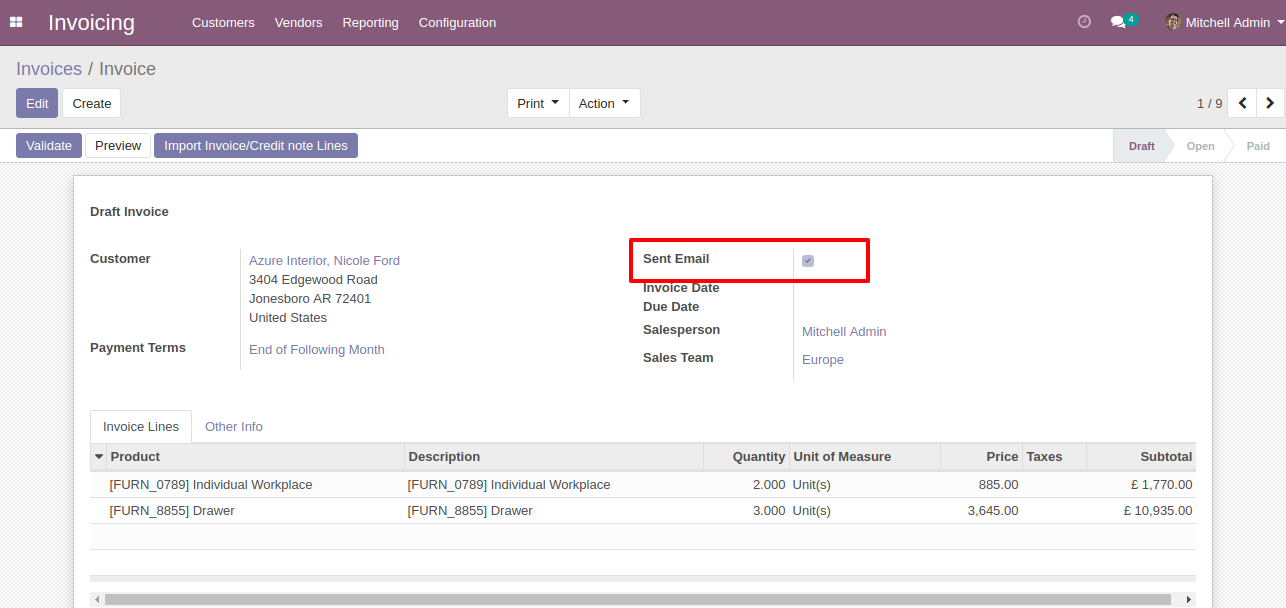Viewport: 1286px width, 608px height.
Task: Open the Action dropdown
Action: pos(604,103)
